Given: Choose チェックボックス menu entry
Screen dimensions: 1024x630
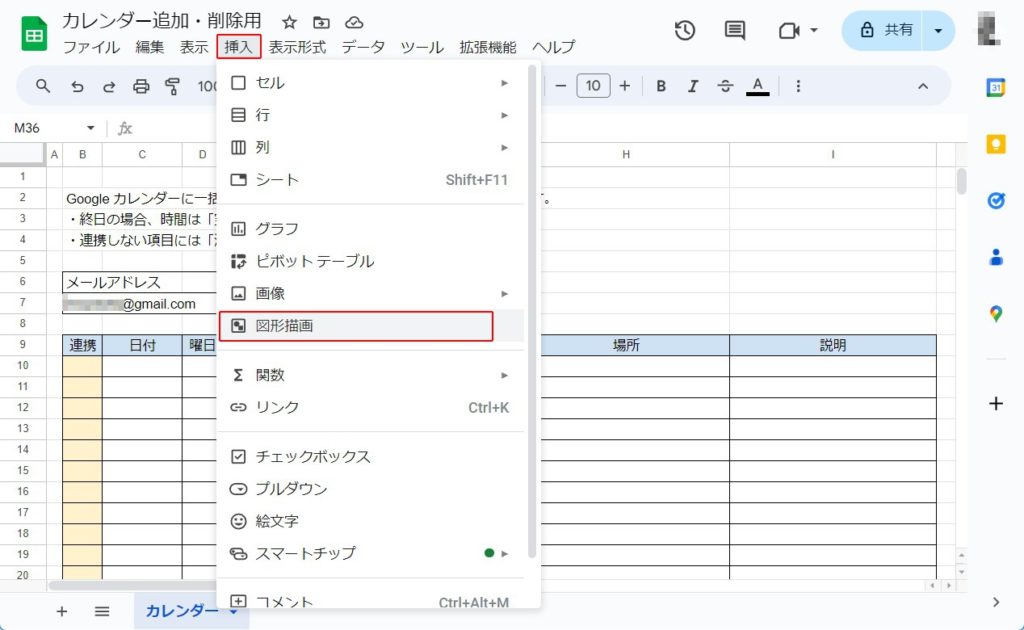Looking at the screenshot, I should pos(313,456).
